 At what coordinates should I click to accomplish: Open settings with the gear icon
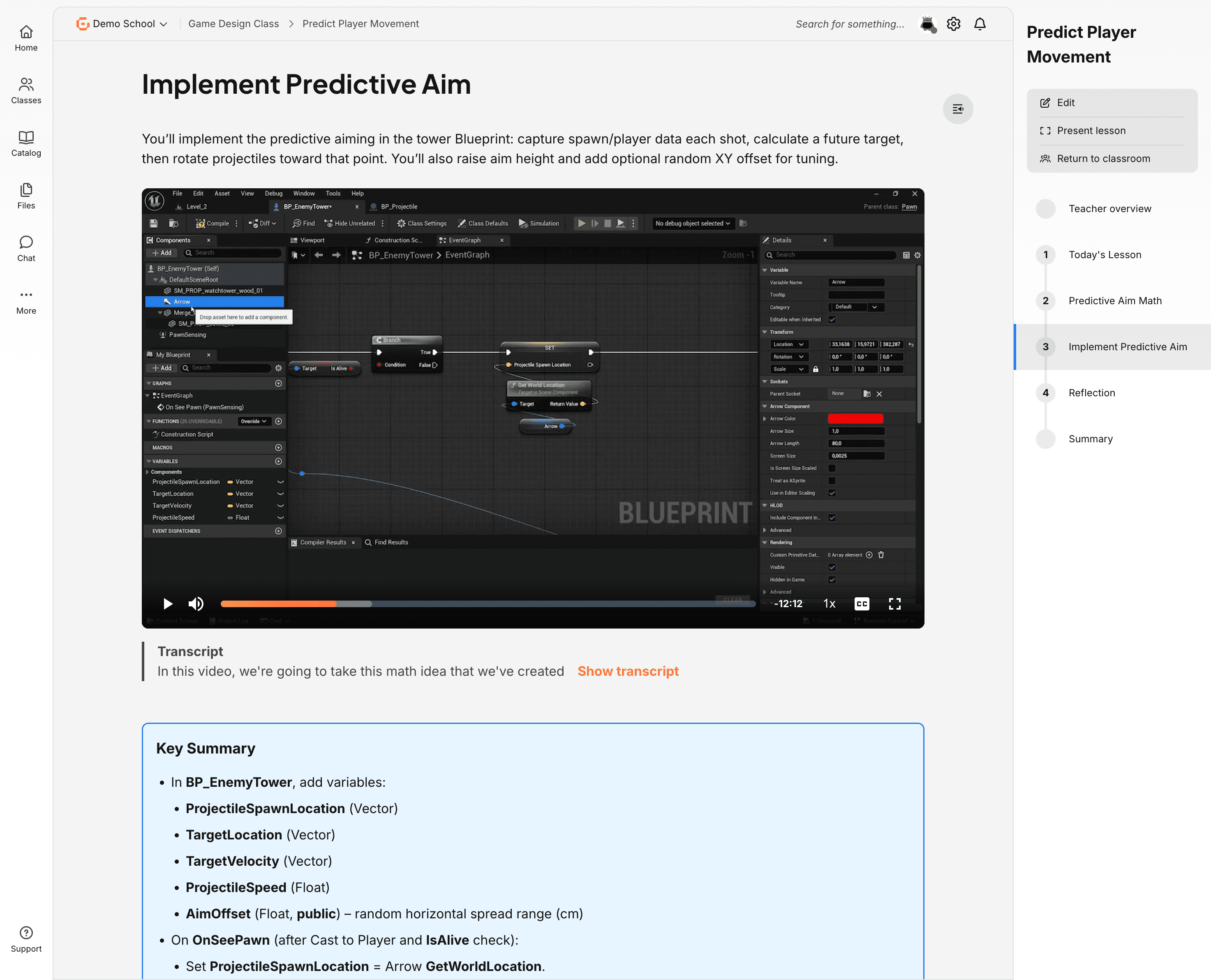coord(954,24)
